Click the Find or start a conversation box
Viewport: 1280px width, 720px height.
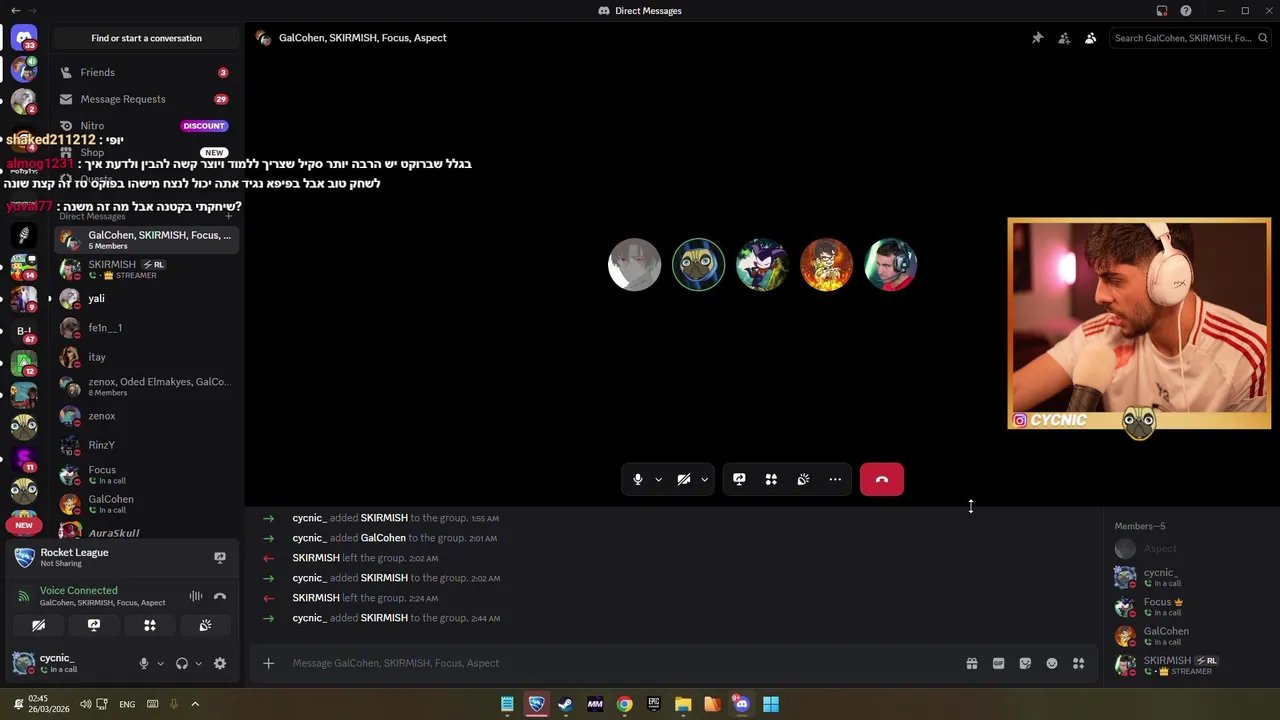coord(147,38)
